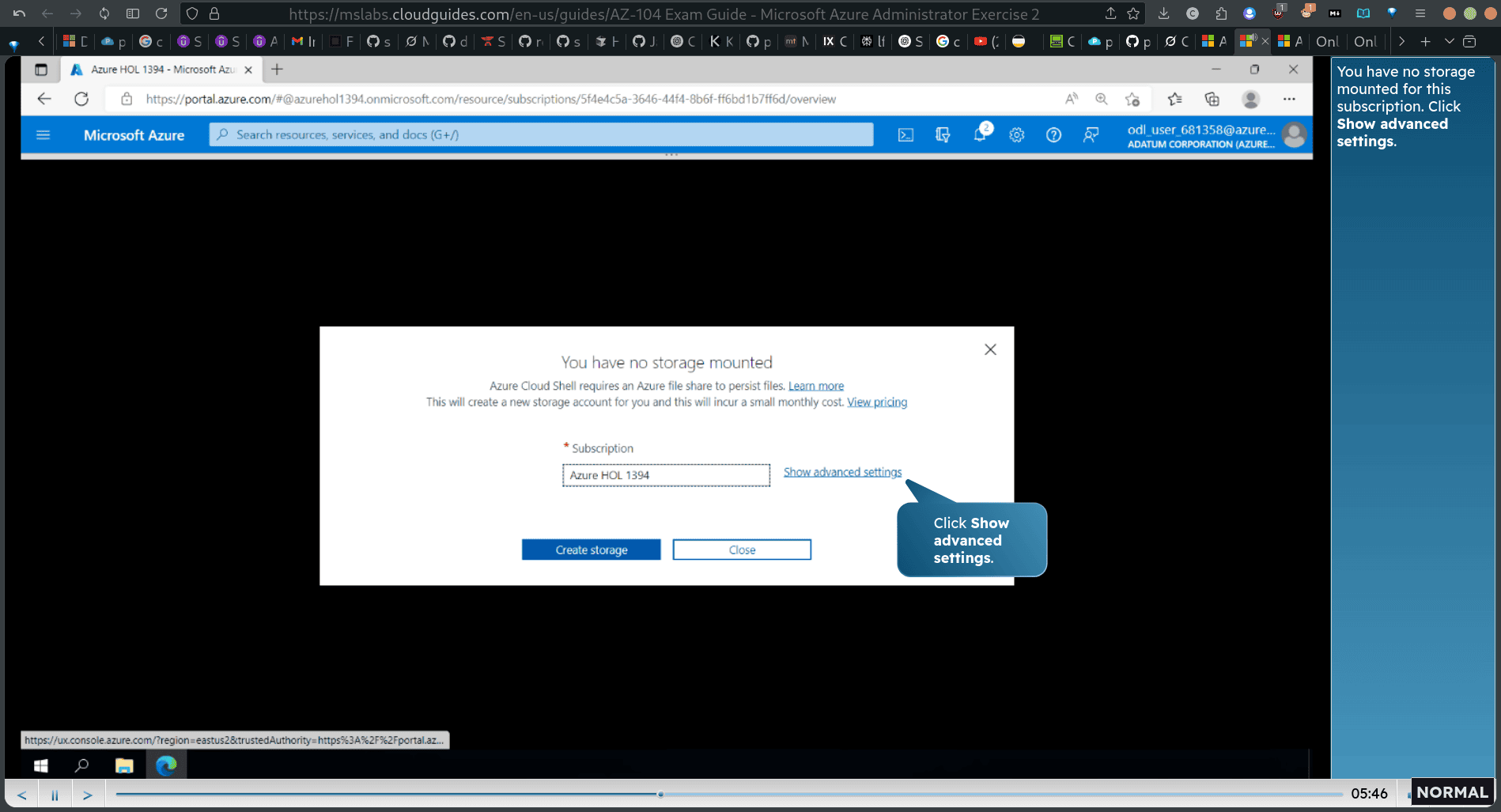This screenshot has width=1501, height=812.
Task: Open a new Edge tab
Action: tap(277, 70)
